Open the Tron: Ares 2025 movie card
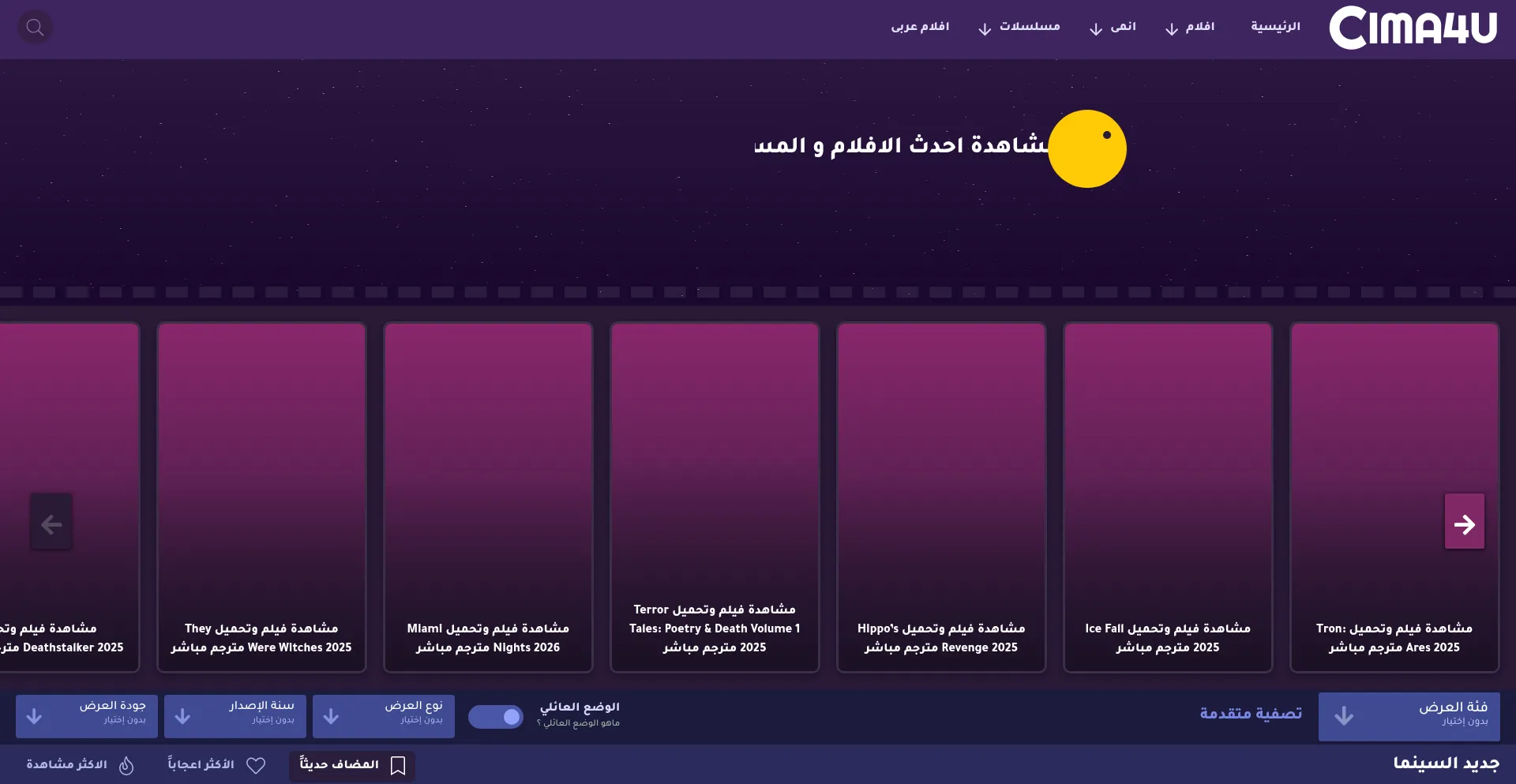Screen dimensions: 1516x784 pyautogui.click(x=1394, y=497)
